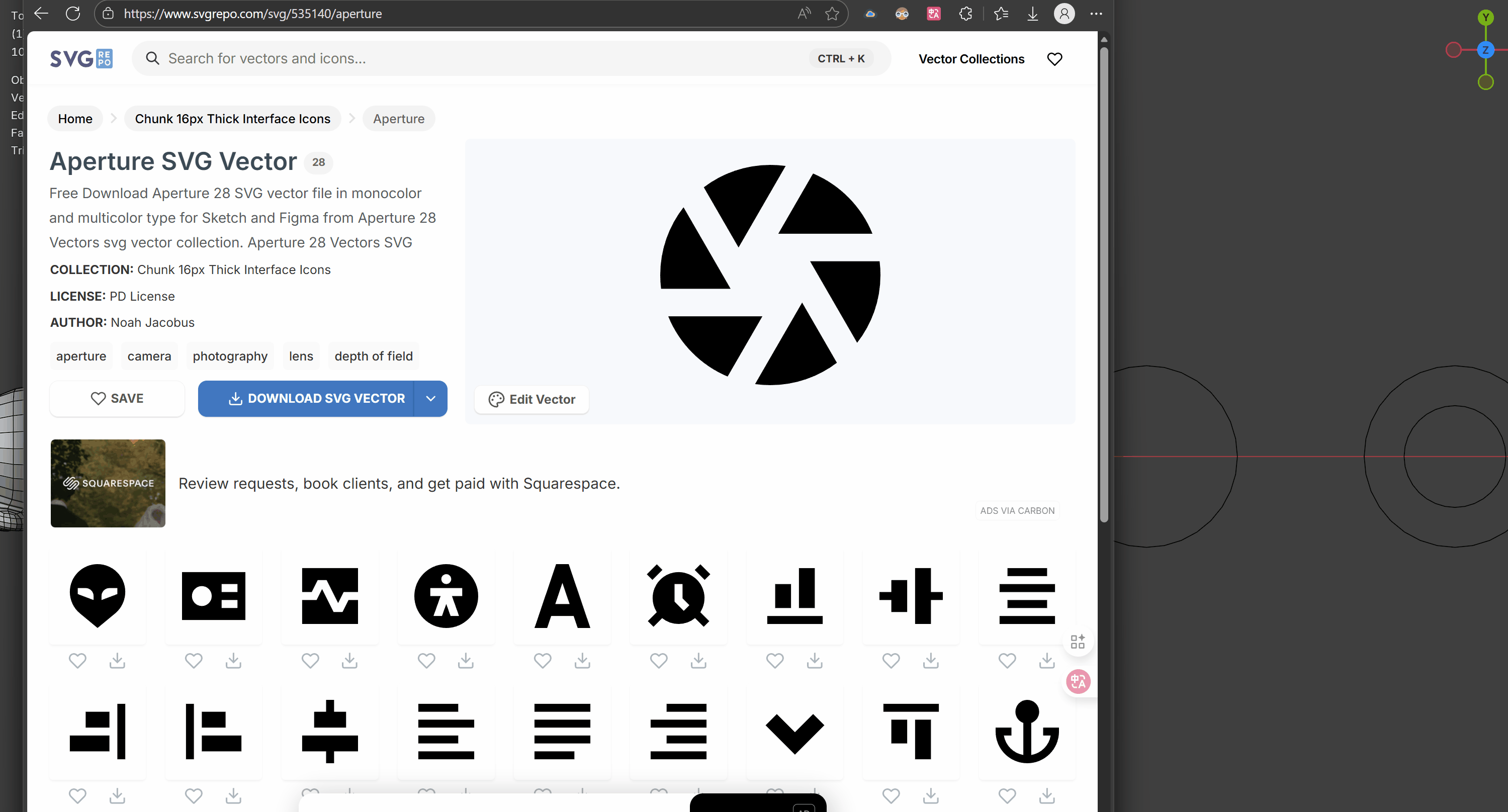Download the letter A icon
This screenshot has width=1508, height=812.
point(582,660)
